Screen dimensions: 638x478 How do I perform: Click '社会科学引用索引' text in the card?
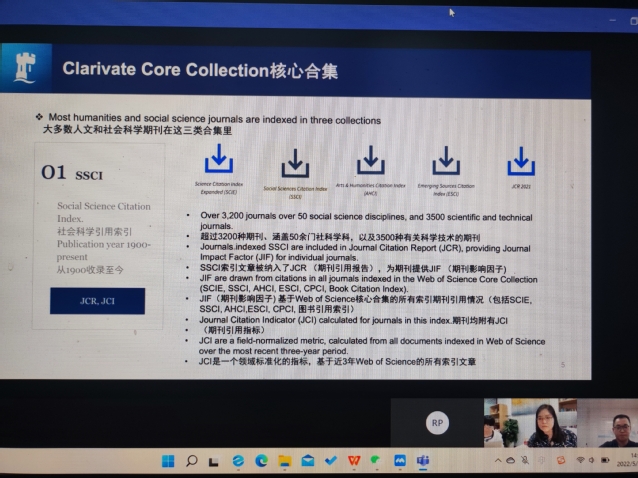(x=94, y=231)
